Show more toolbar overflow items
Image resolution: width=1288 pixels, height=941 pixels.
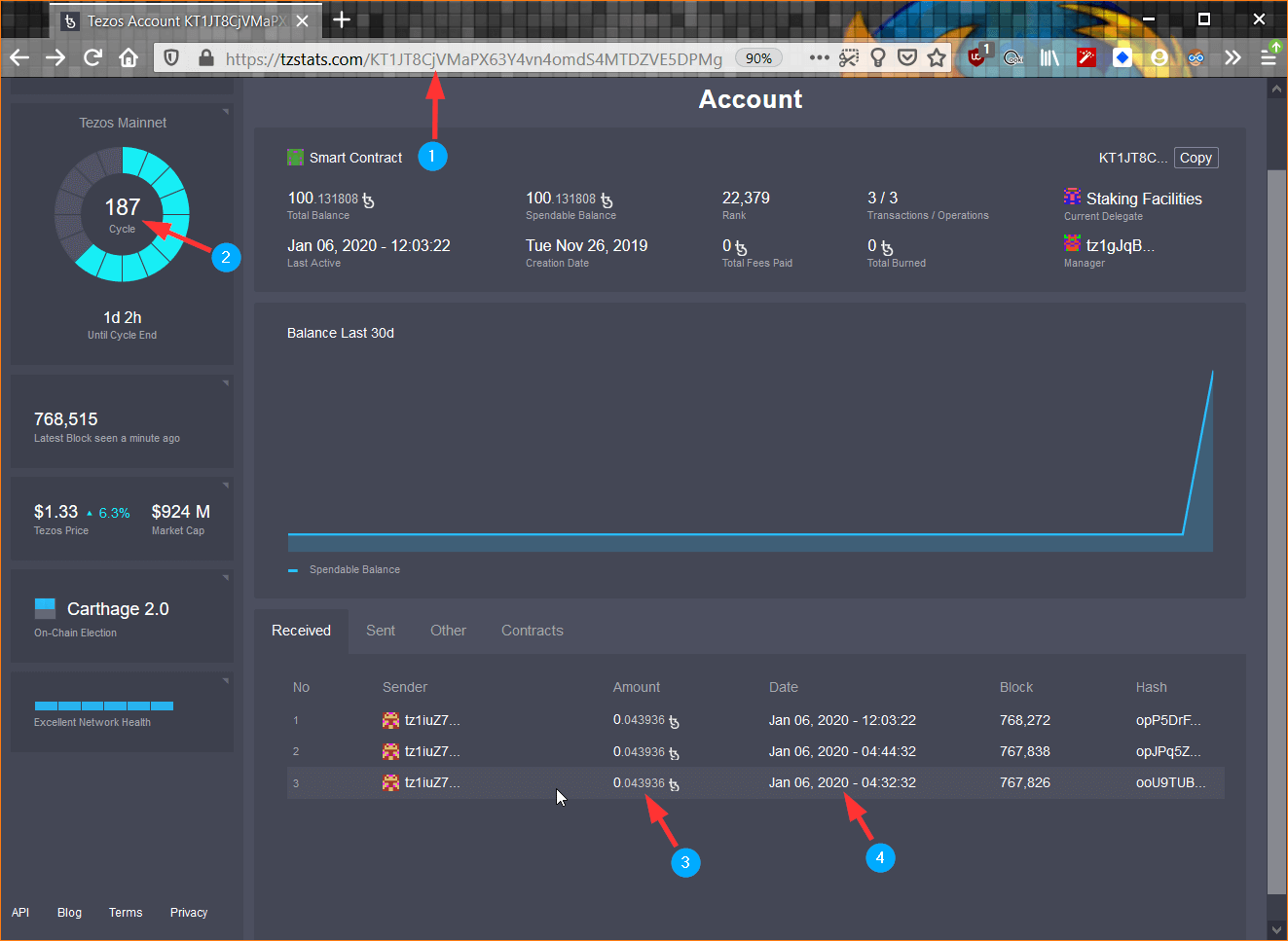1233,58
